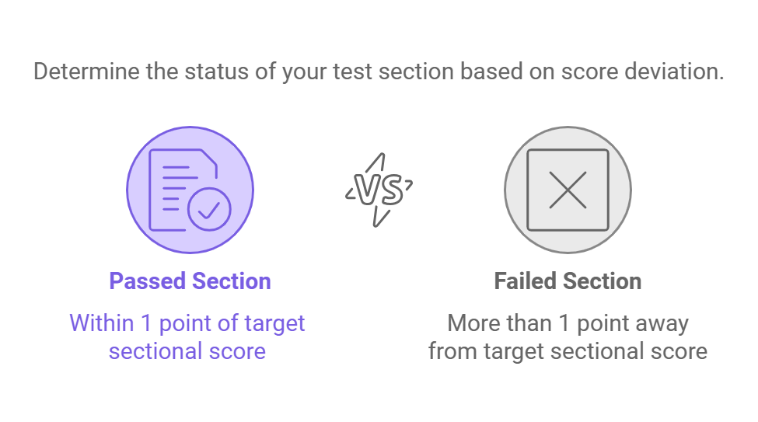Click the purple "sectional score" line
The image size is (758, 422).
point(187,351)
